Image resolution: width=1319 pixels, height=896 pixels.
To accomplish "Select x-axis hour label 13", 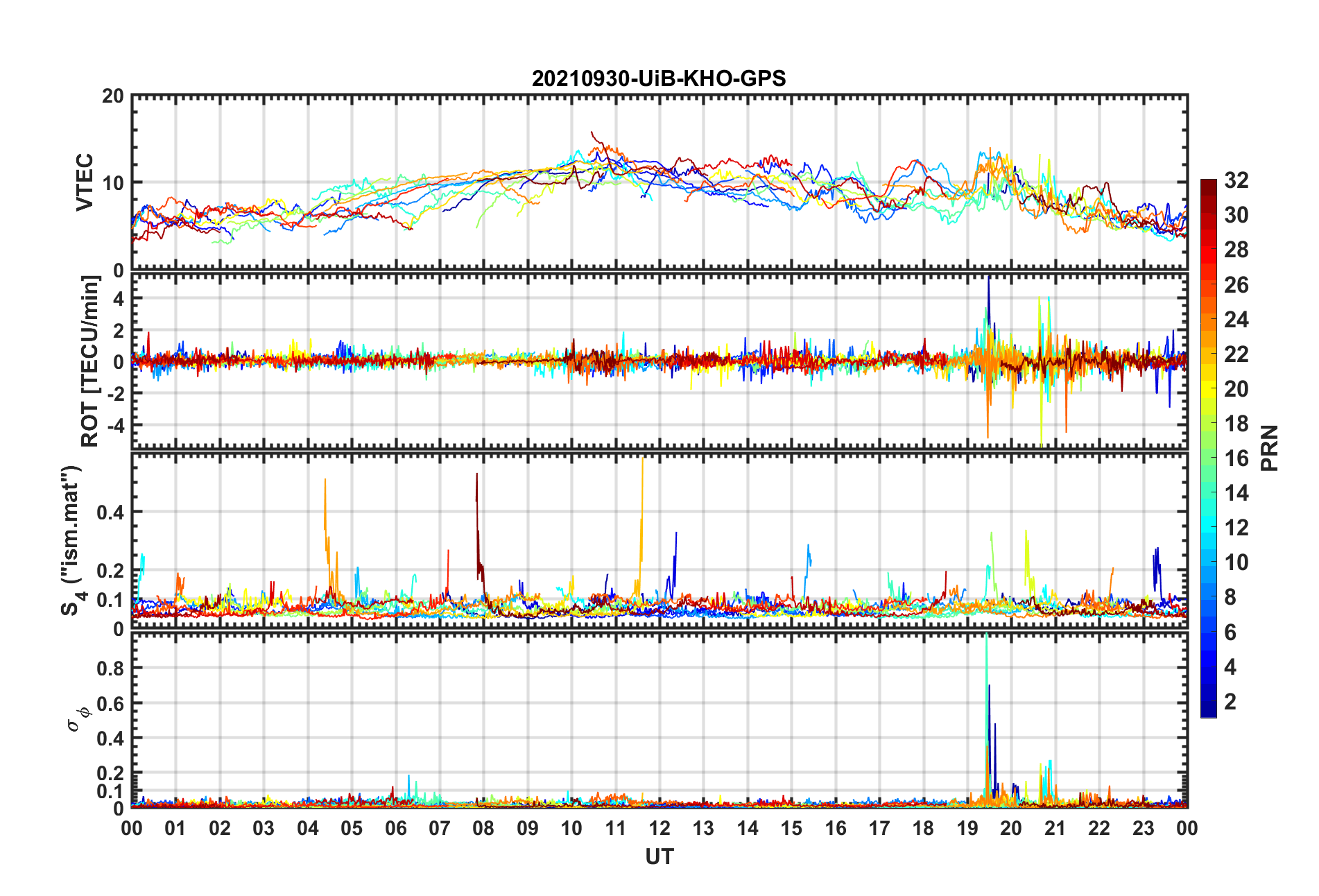I will click(703, 828).
